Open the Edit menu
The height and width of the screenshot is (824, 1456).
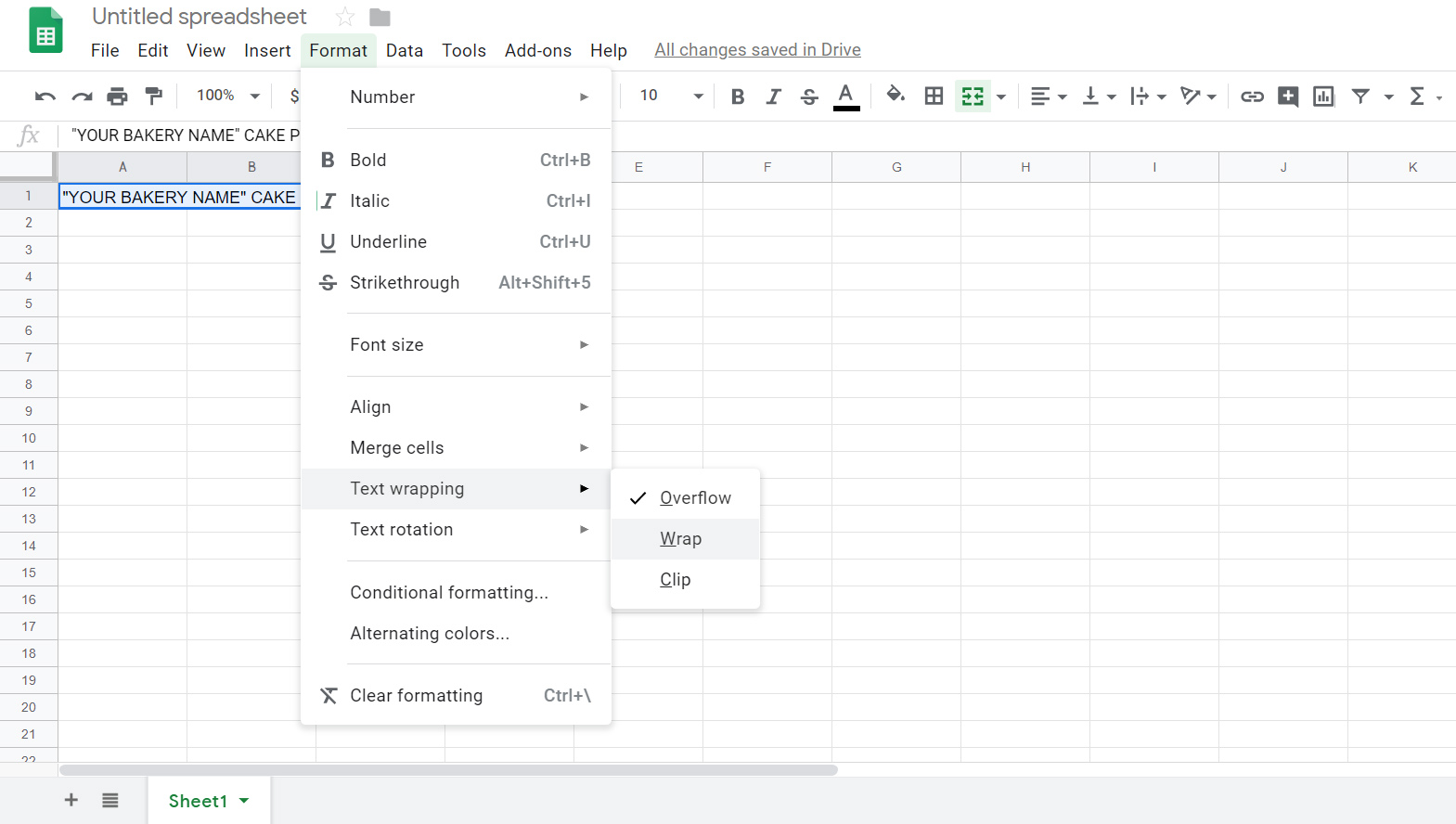(152, 50)
